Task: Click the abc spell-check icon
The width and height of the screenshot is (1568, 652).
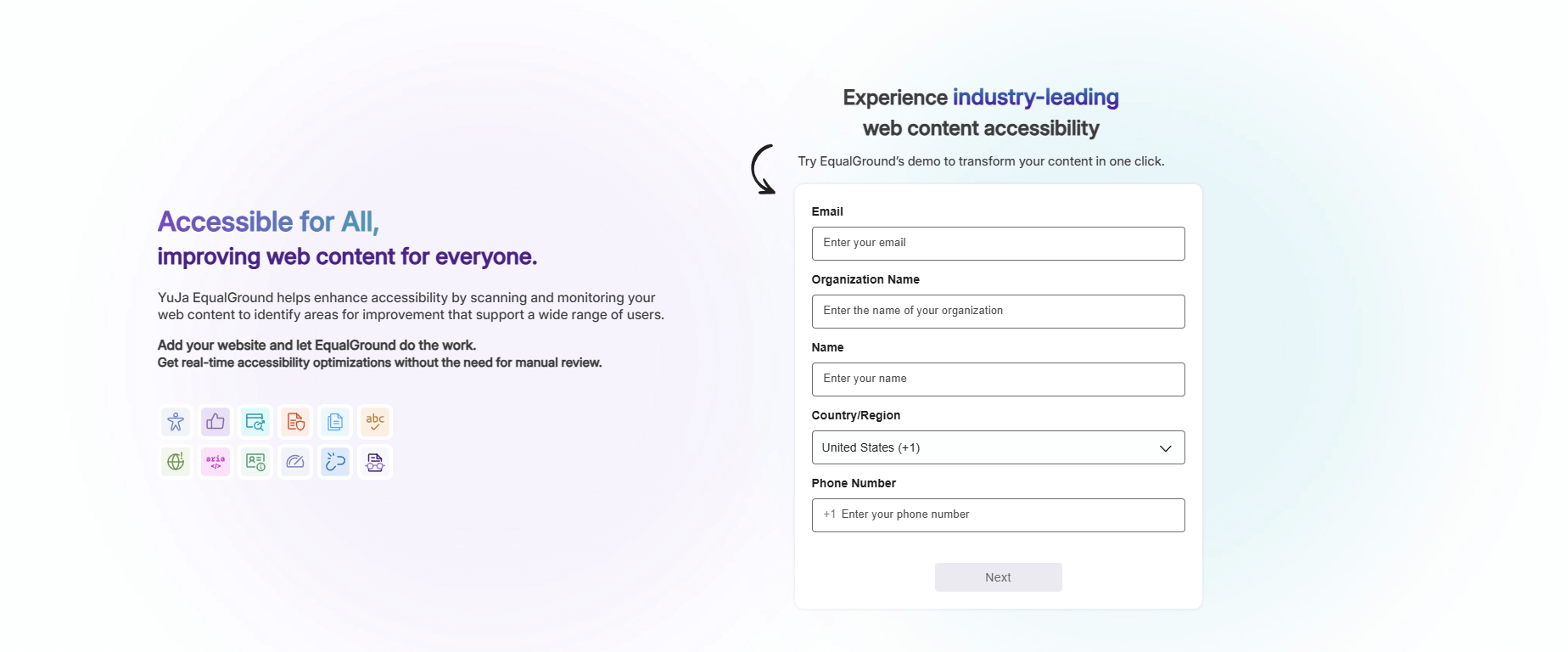Action: [x=375, y=421]
